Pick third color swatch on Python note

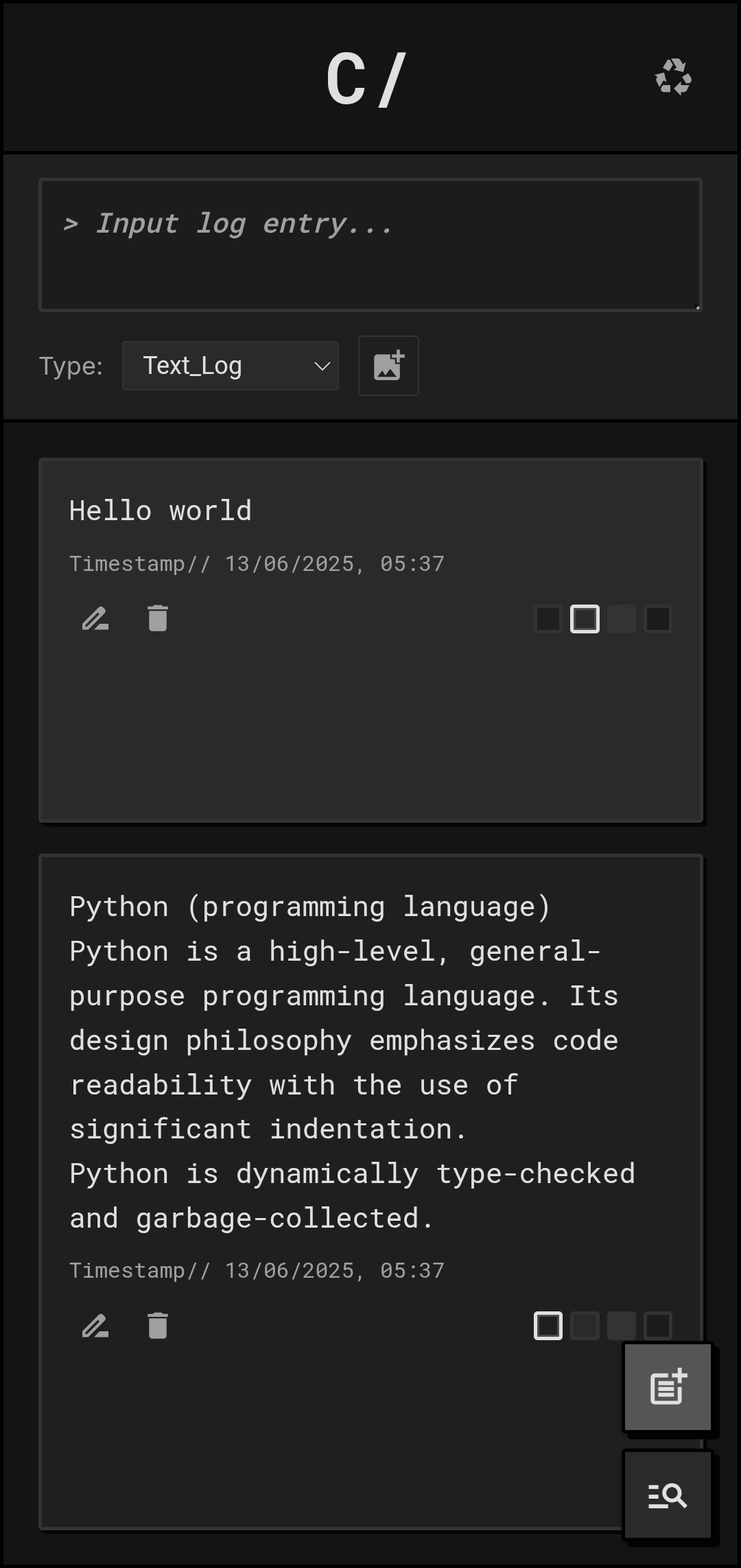tap(622, 1326)
